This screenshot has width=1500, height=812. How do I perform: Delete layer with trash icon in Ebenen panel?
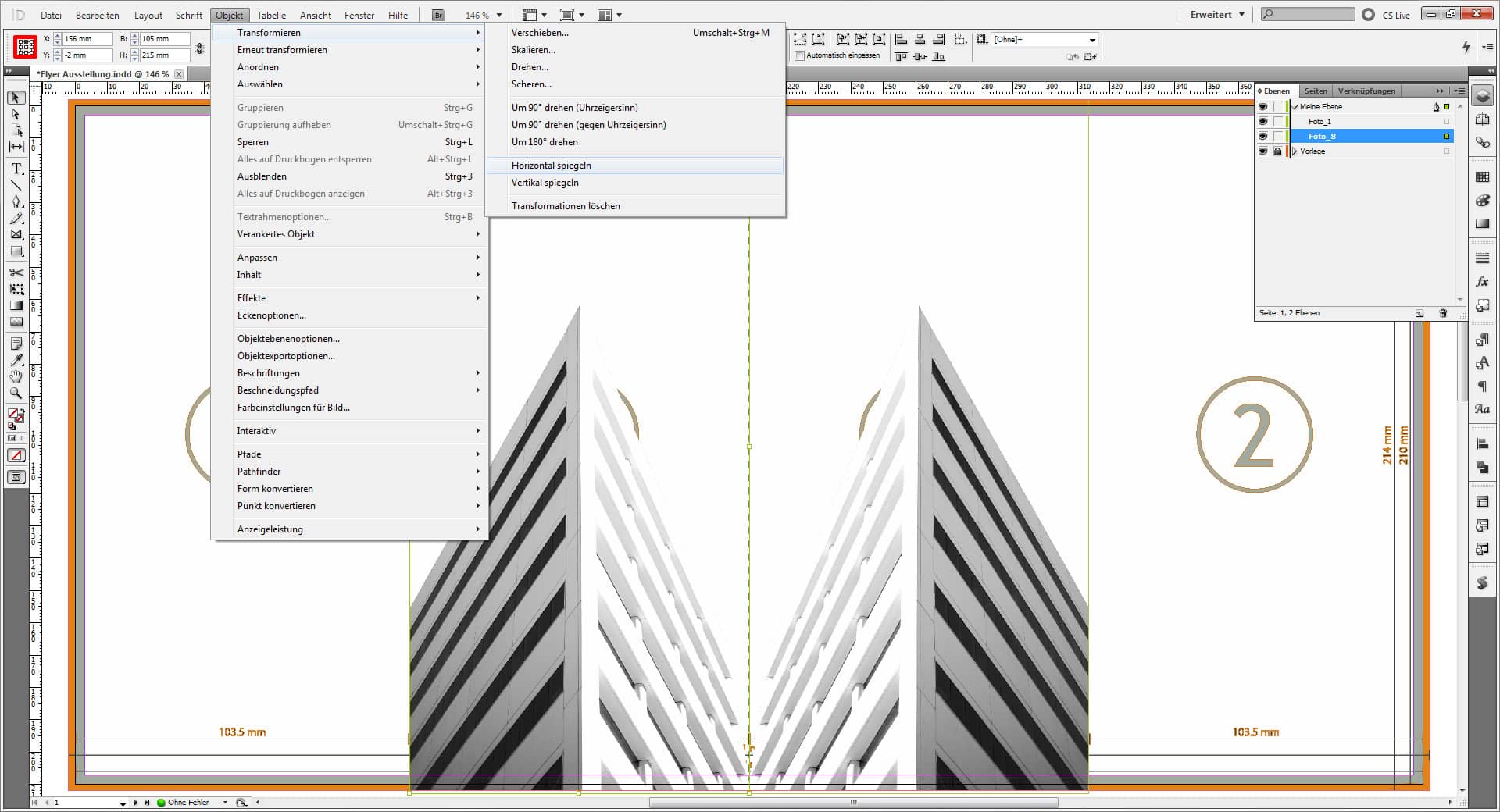pyautogui.click(x=1443, y=313)
